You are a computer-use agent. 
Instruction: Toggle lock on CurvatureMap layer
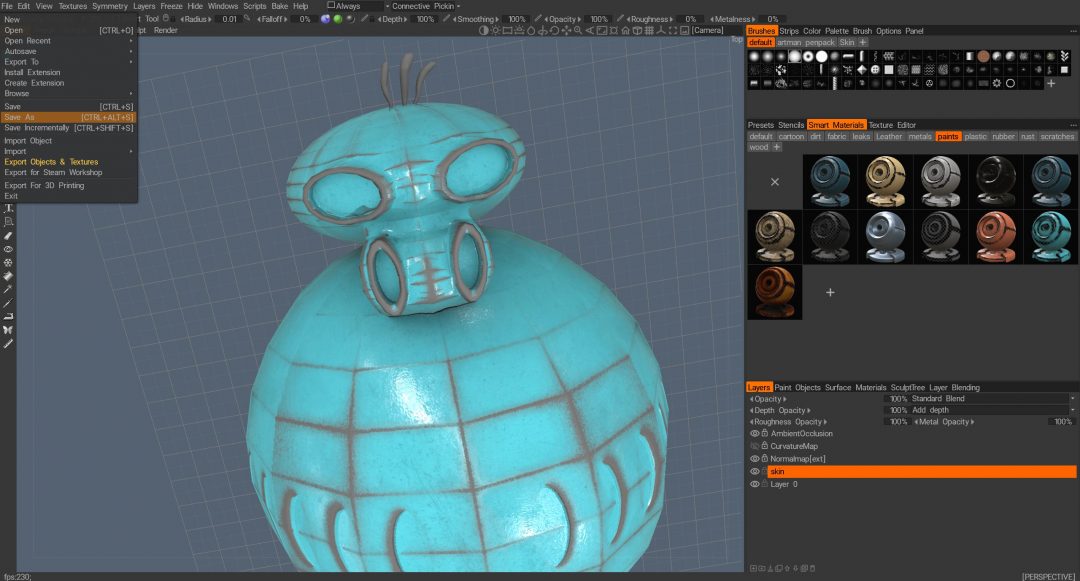point(765,445)
